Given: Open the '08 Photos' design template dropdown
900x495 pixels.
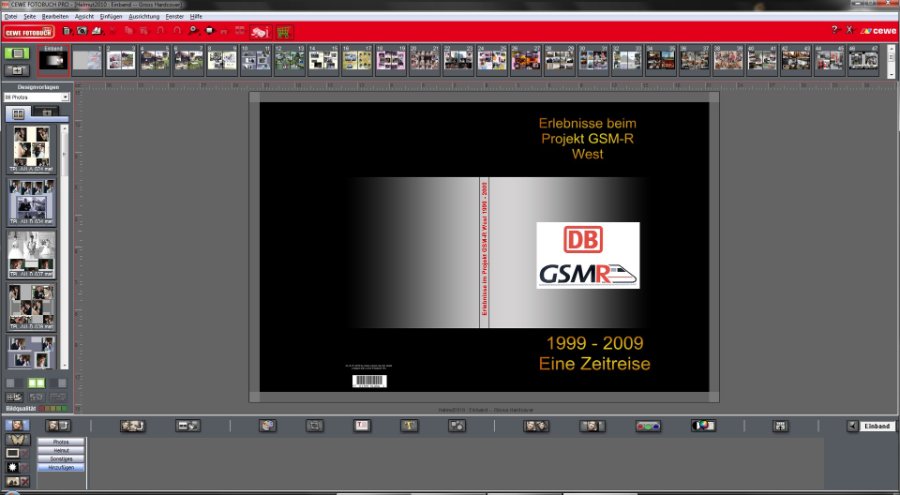Looking at the screenshot, I should click(36, 98).
